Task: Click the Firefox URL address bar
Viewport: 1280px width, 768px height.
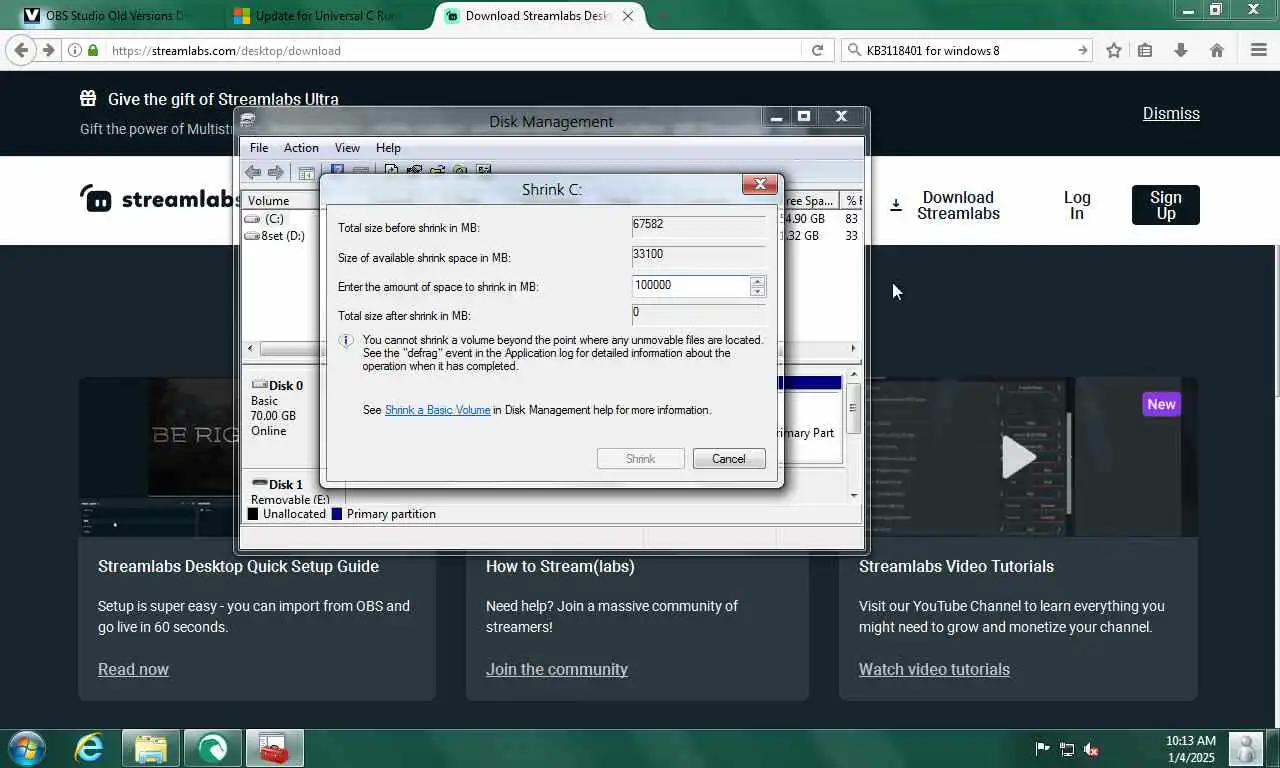Action: click(x=455, y=50)
